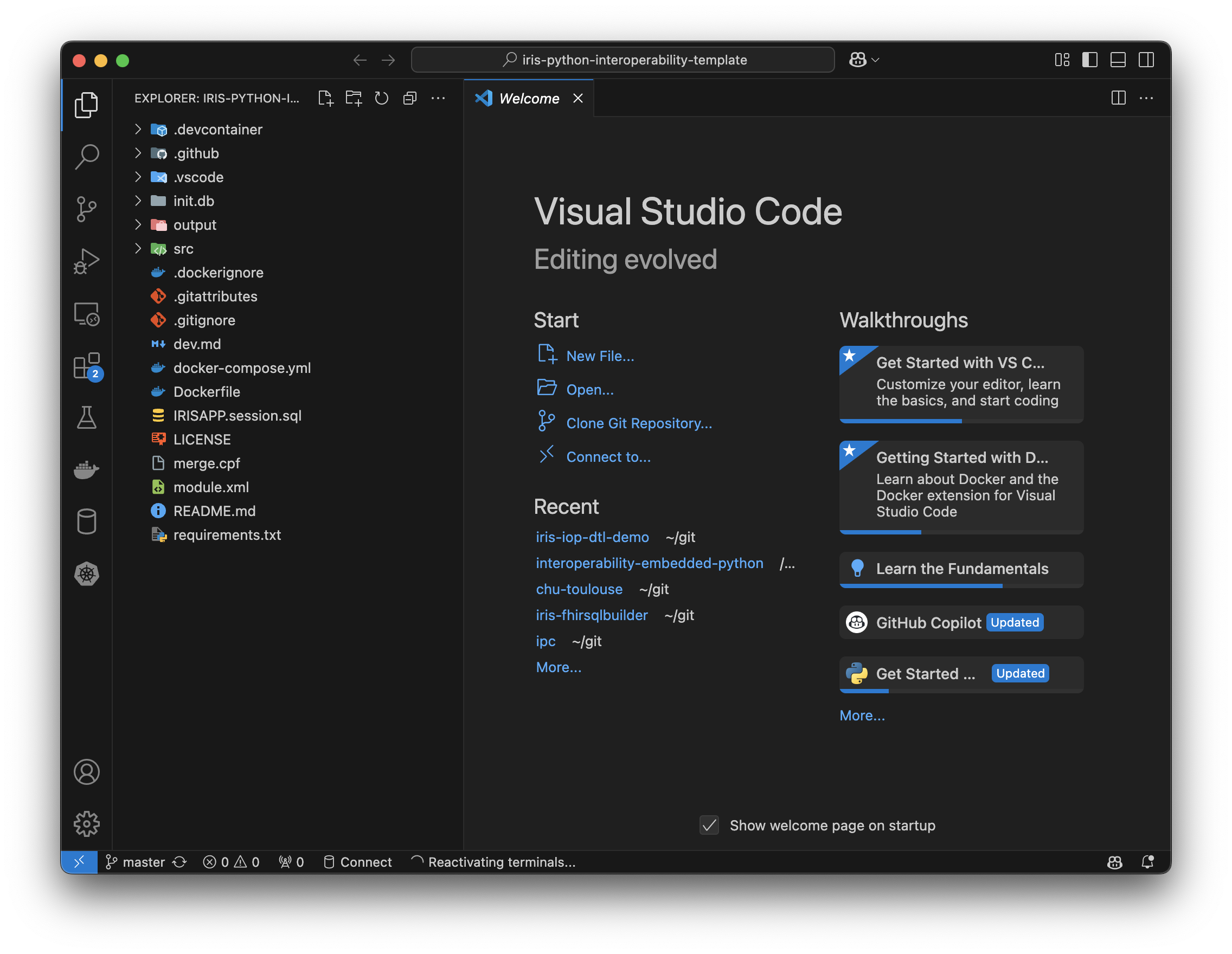Click the New File icon in Explorer header
Viewport: 1232px width, 954px height.
tap(325, 98)
